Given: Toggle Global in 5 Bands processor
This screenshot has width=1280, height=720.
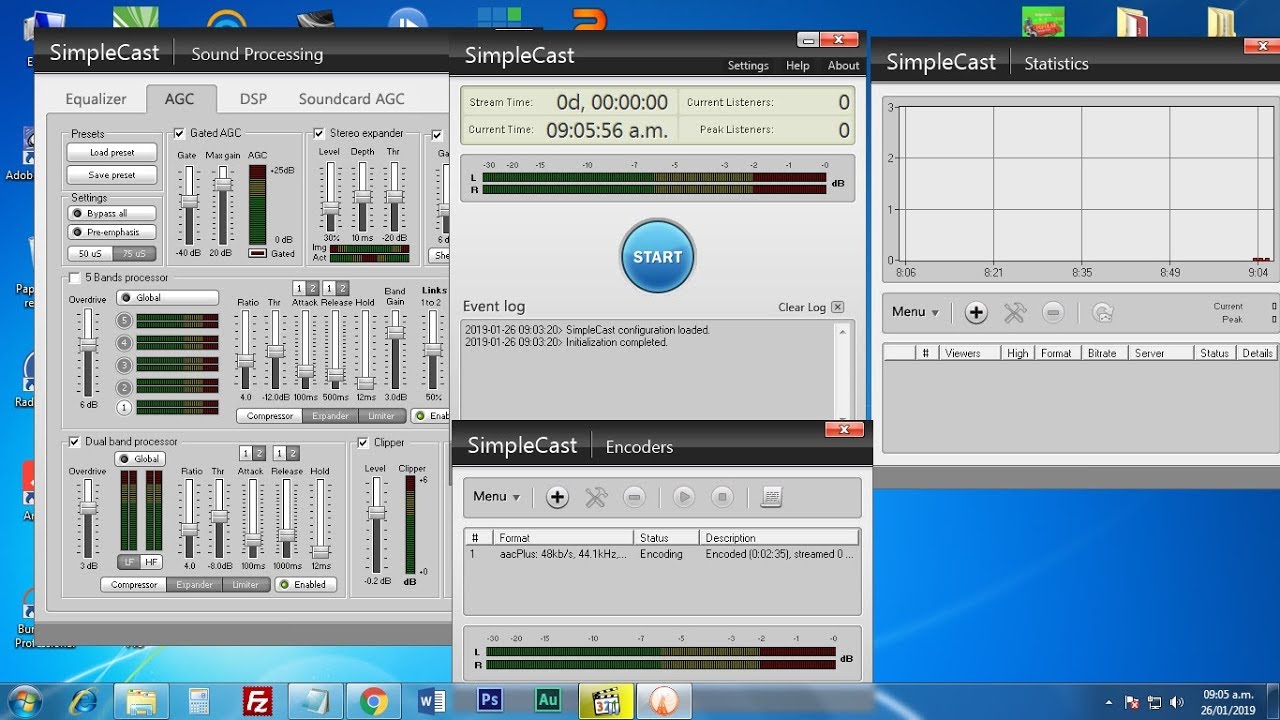Looking at the screenshot, I should point(167,297).
